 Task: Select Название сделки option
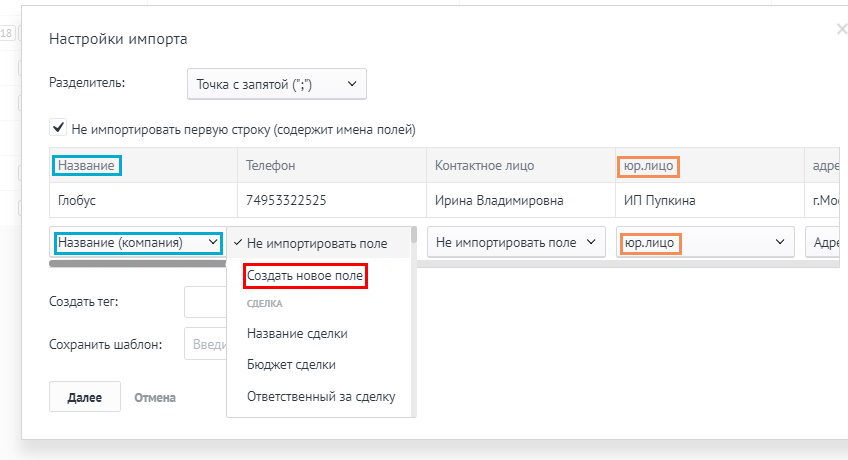point(297,333)
